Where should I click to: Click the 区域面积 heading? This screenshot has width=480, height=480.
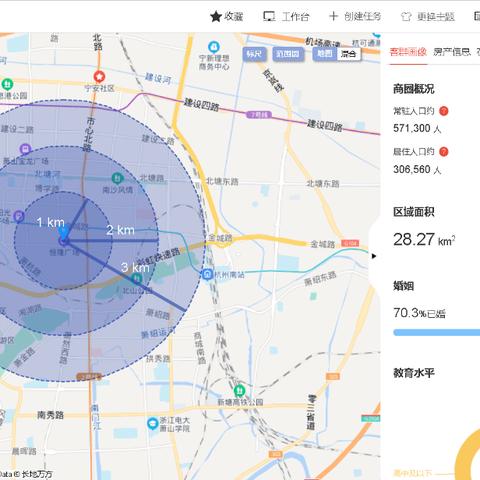414,212
